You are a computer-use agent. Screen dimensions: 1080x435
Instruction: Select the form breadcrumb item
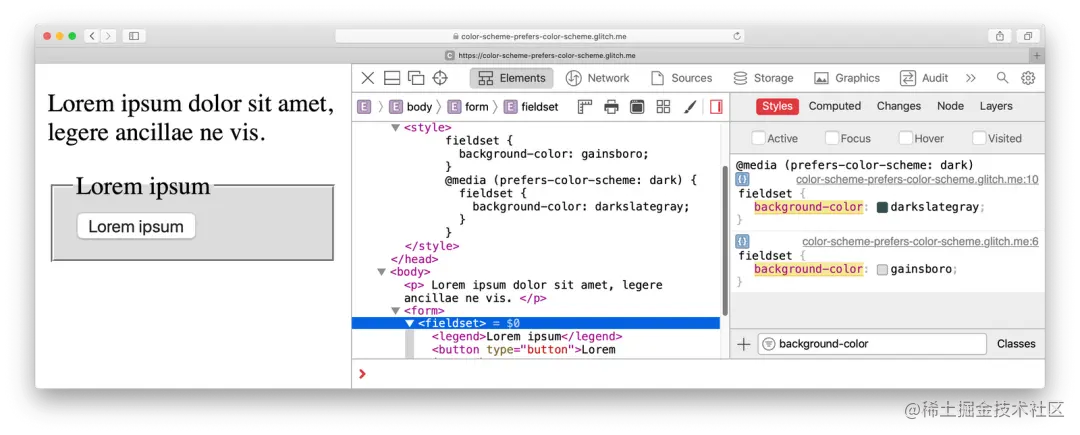[468, 107]
